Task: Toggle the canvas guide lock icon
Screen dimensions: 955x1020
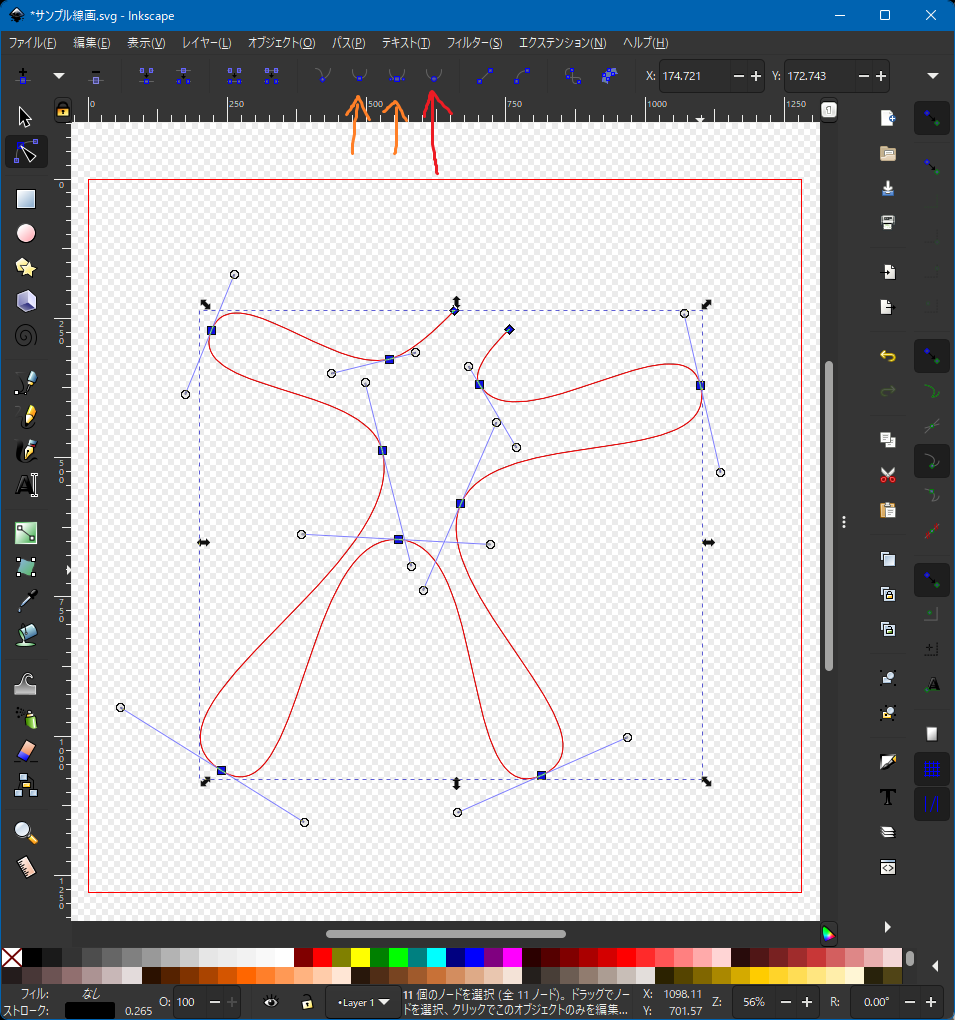Action: point(62,109)
